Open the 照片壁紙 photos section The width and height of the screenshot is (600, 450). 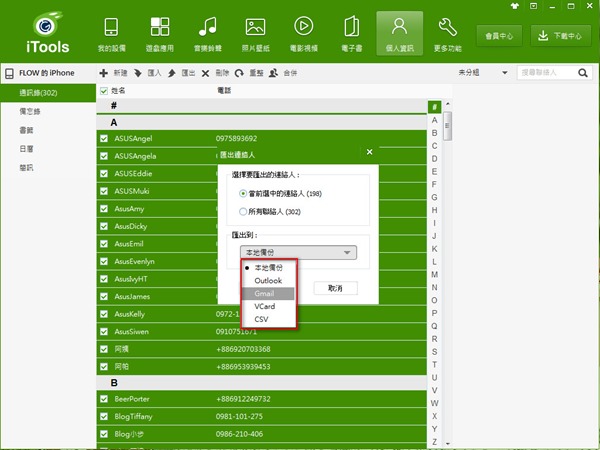[255, 32]
